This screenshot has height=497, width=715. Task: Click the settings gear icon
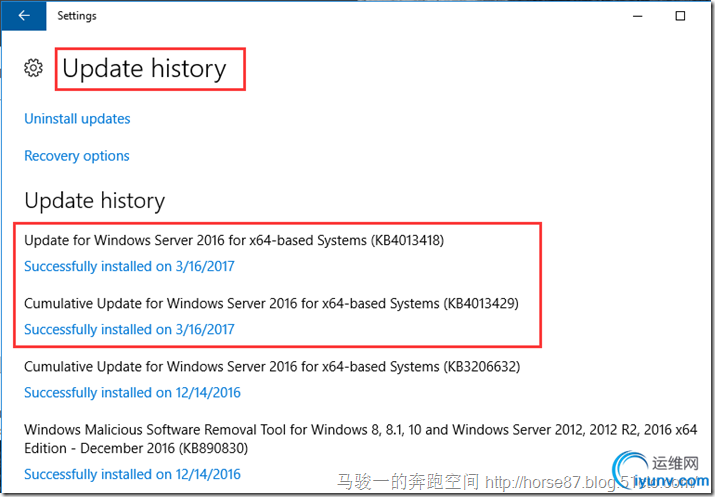pos(33,68)
